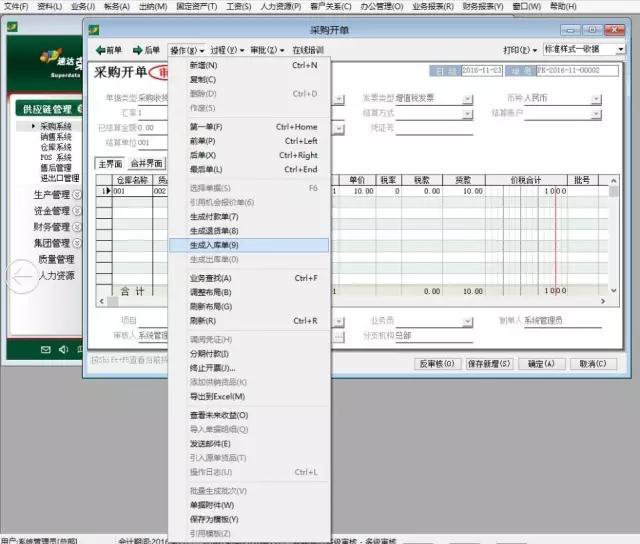Viewport: 640px width, 544px height.
Task: Click the grid vertical scrollbar down arrow
Action: pyautogui.click(x=613, y=290)
